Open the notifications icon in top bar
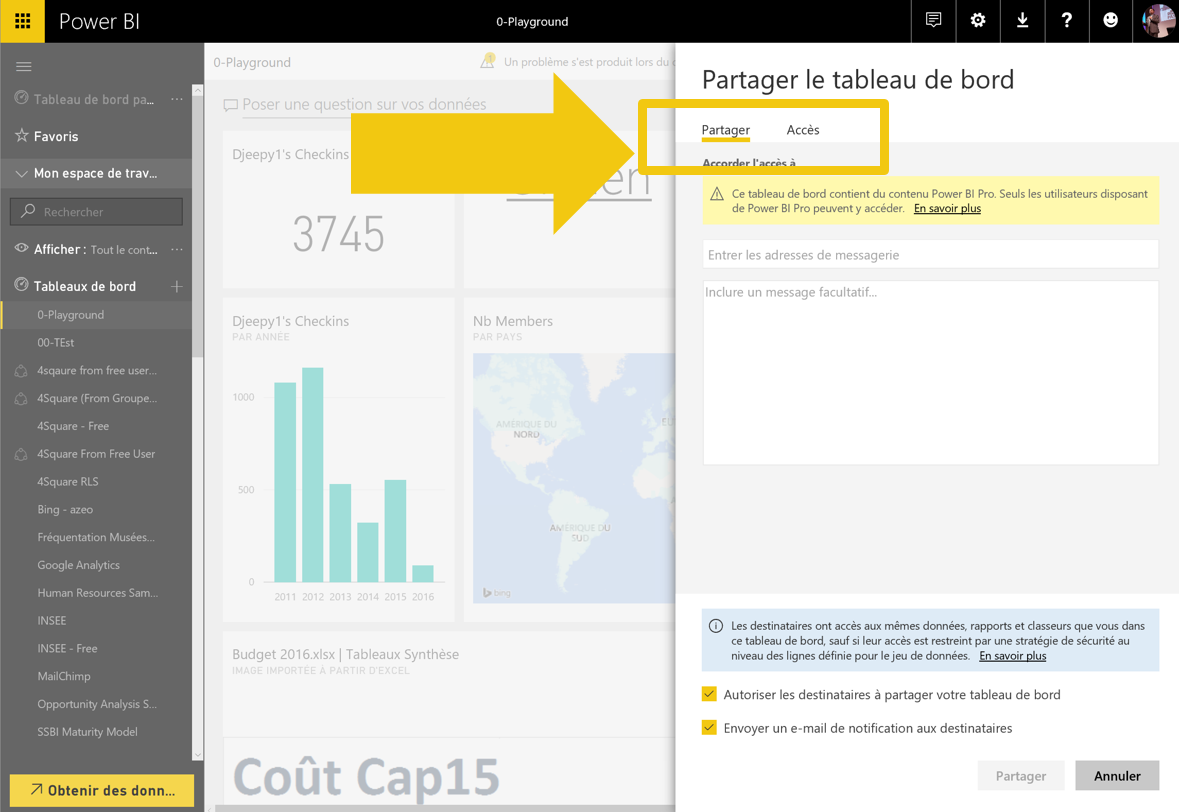The width and height of the screenshot is (1179, 812). tap(933, 21)
